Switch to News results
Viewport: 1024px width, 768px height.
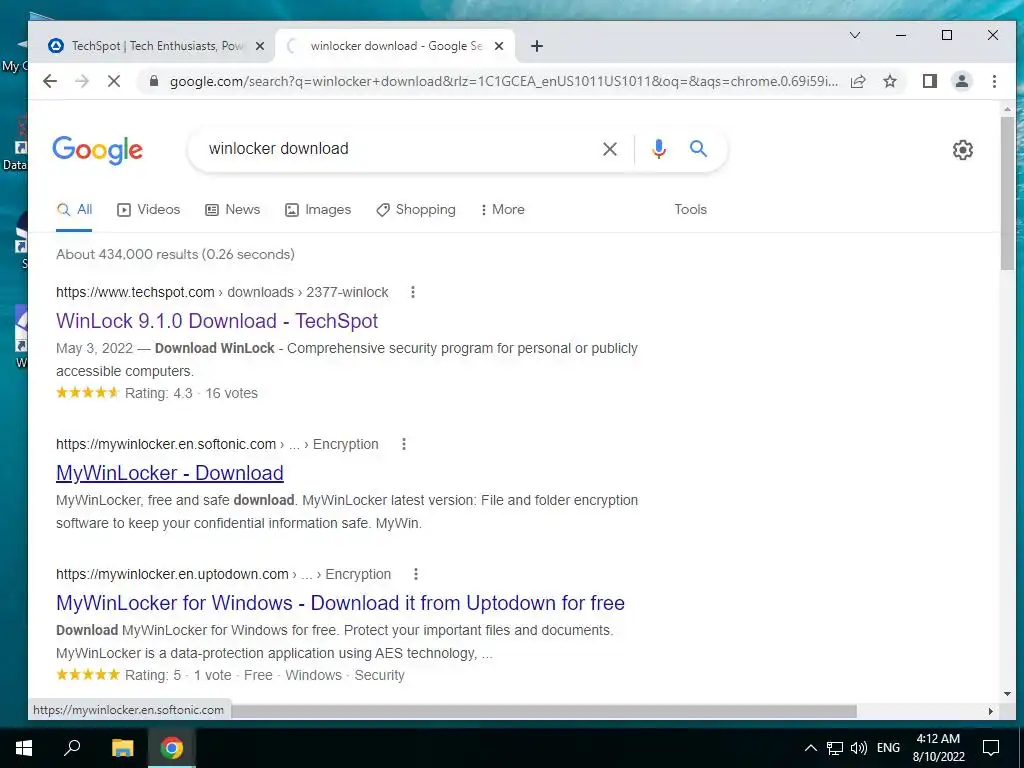tap(232, 210)
